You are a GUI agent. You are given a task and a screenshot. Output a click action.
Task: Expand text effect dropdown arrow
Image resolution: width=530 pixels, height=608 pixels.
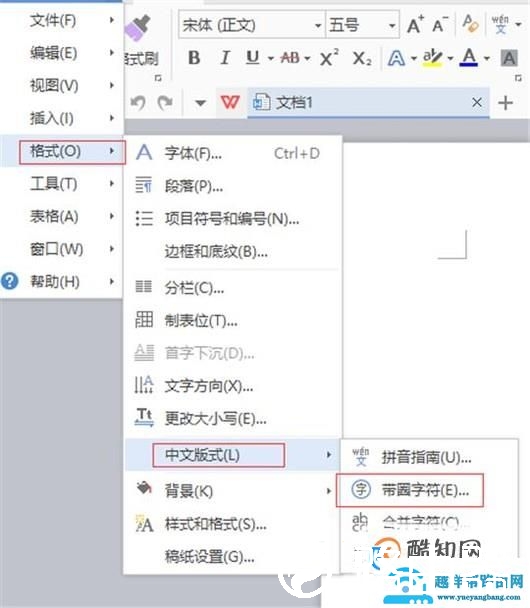pyautogui.click(x=414, y=59)
